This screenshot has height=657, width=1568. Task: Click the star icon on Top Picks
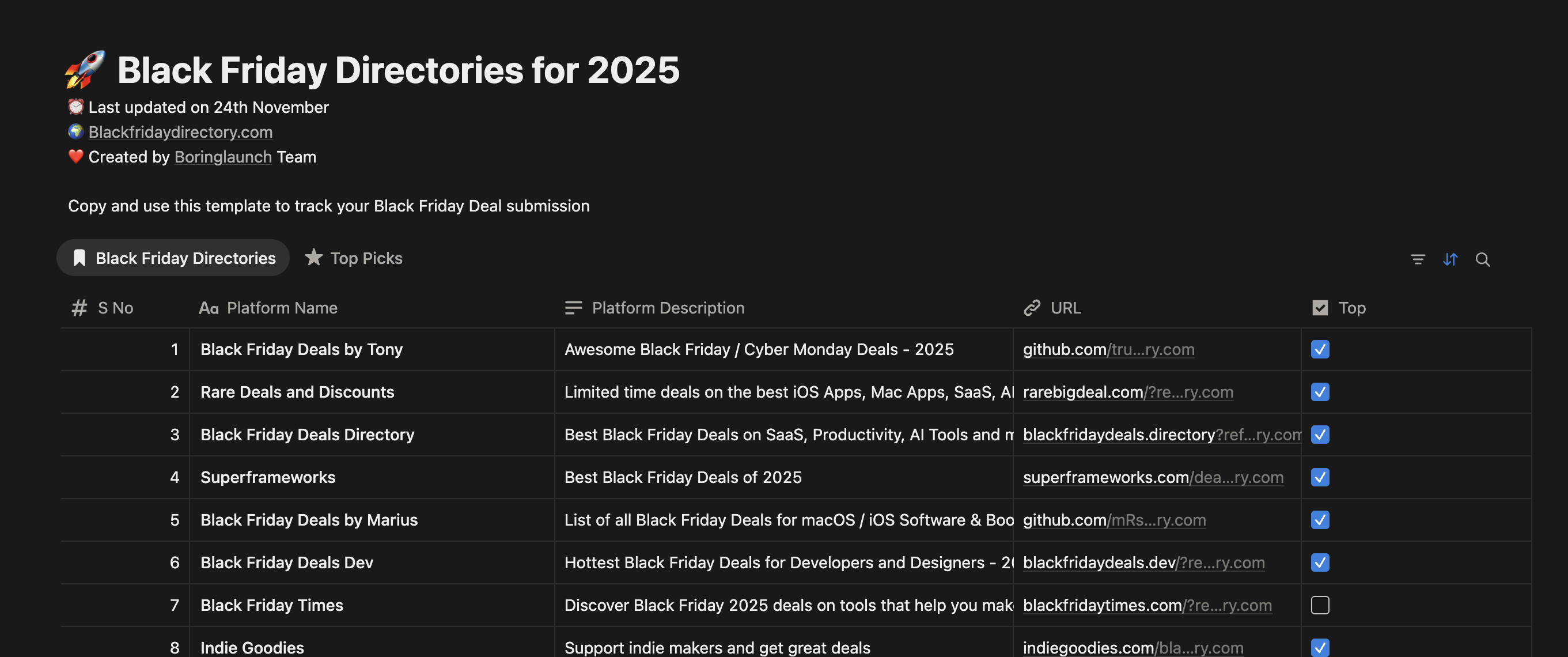[313, 258]
